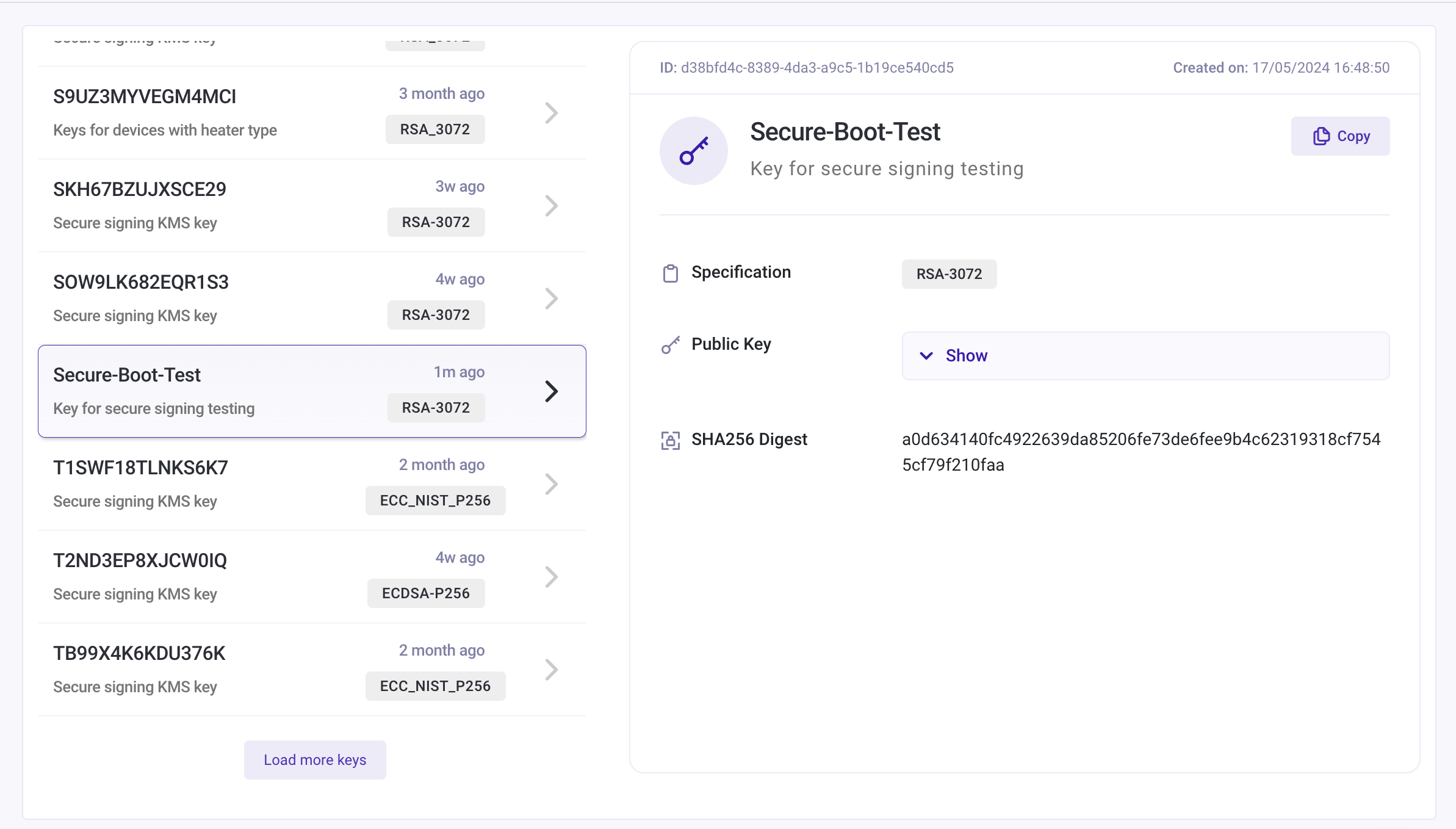This screenshot has height=829, width=1456.
Task: Click the clipboard icon next to Specification
Action: tap(670, 273)
